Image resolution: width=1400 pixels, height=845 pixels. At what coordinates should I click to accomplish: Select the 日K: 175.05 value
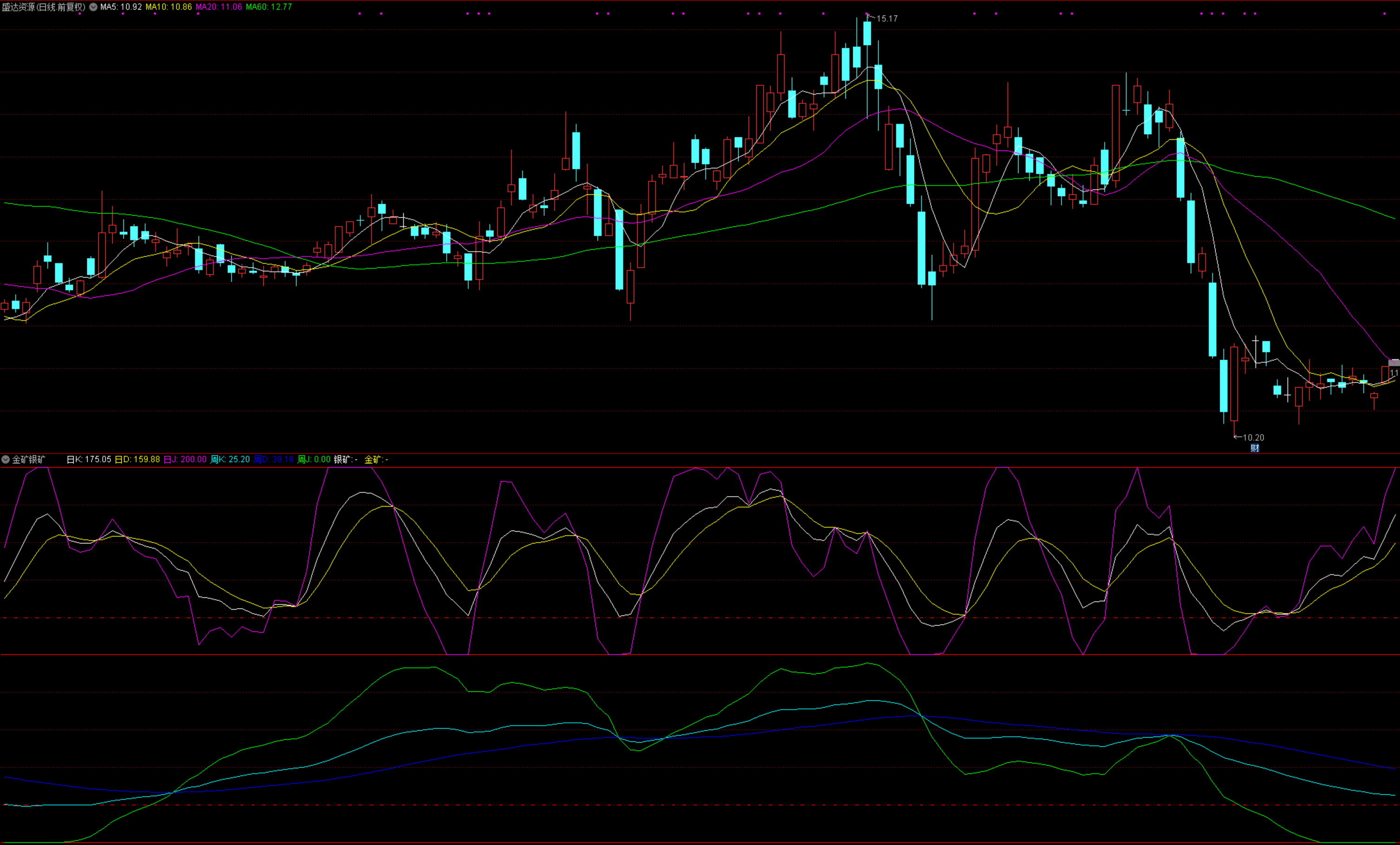(89, 459)
